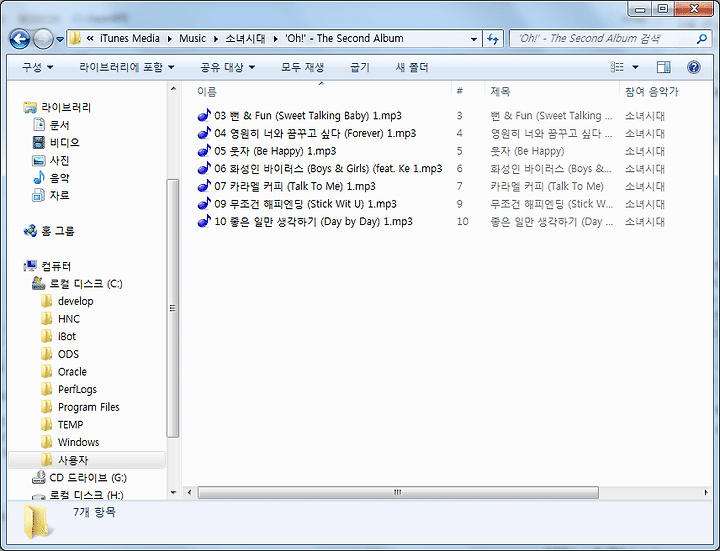Open 홈 그룹 in the navigation pane
This screenshot has width=720, height=551.
pyautogui.click(x=57, y=231)
